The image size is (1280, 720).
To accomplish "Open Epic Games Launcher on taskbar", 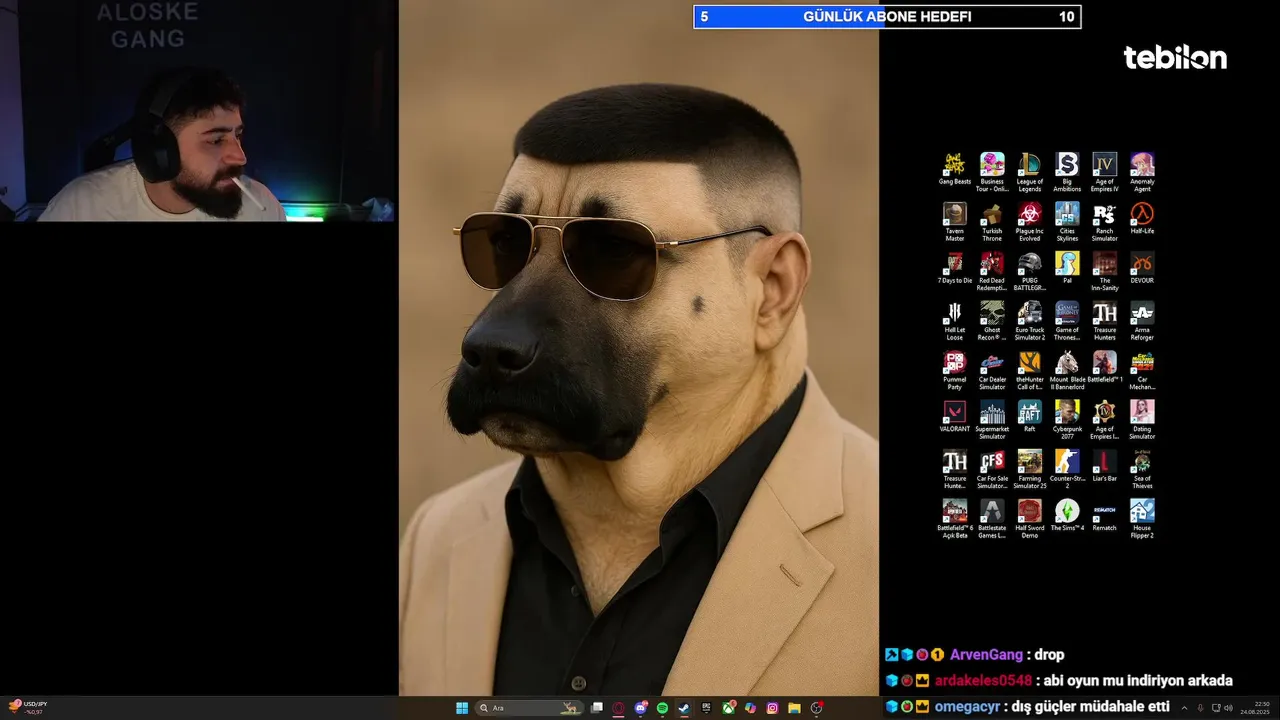I will click(707, 708).
